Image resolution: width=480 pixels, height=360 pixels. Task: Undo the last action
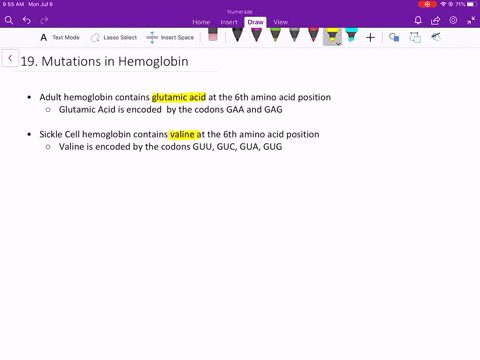27,20
